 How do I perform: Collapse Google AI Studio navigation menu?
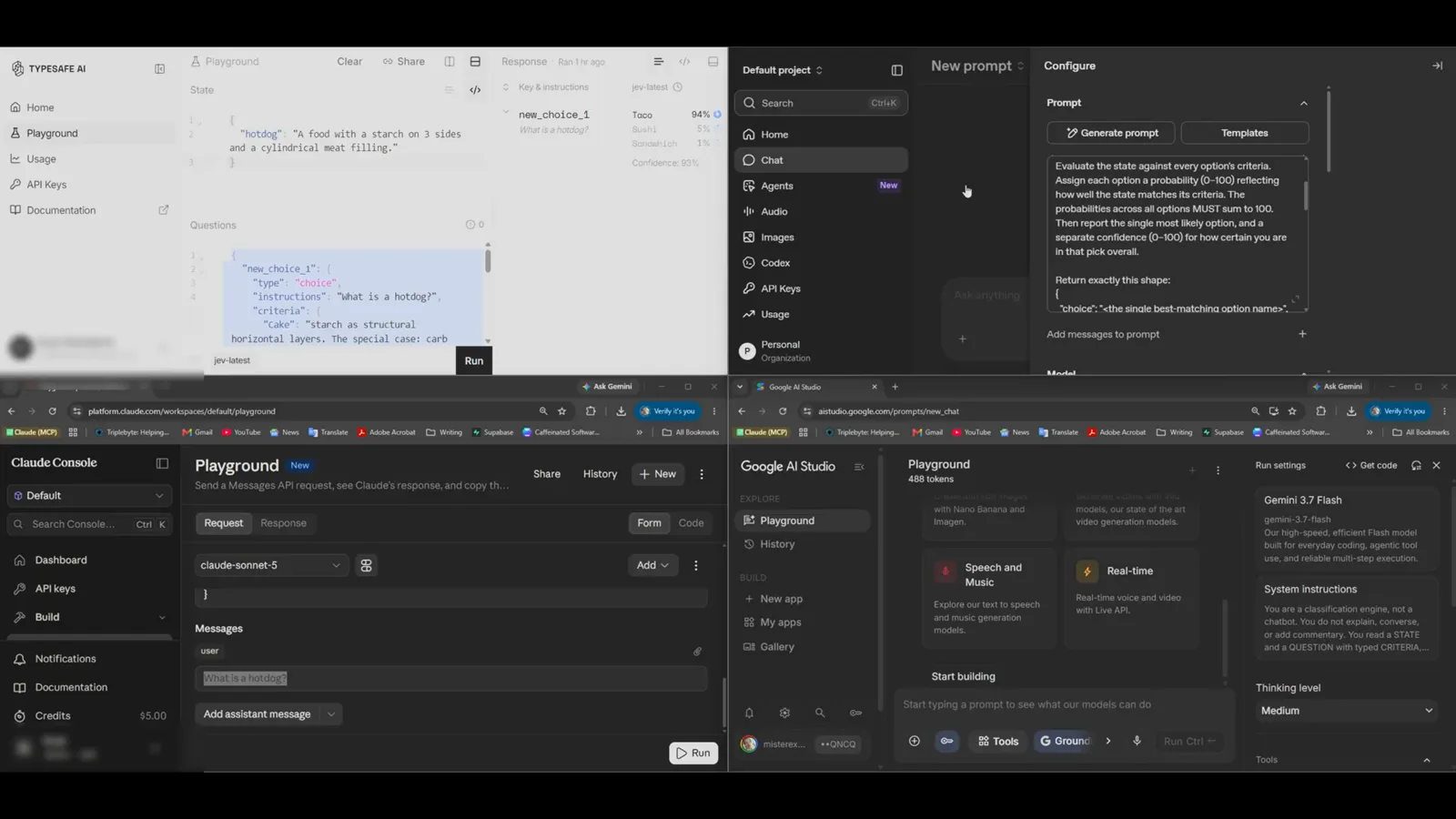click(x=859, y=467)
